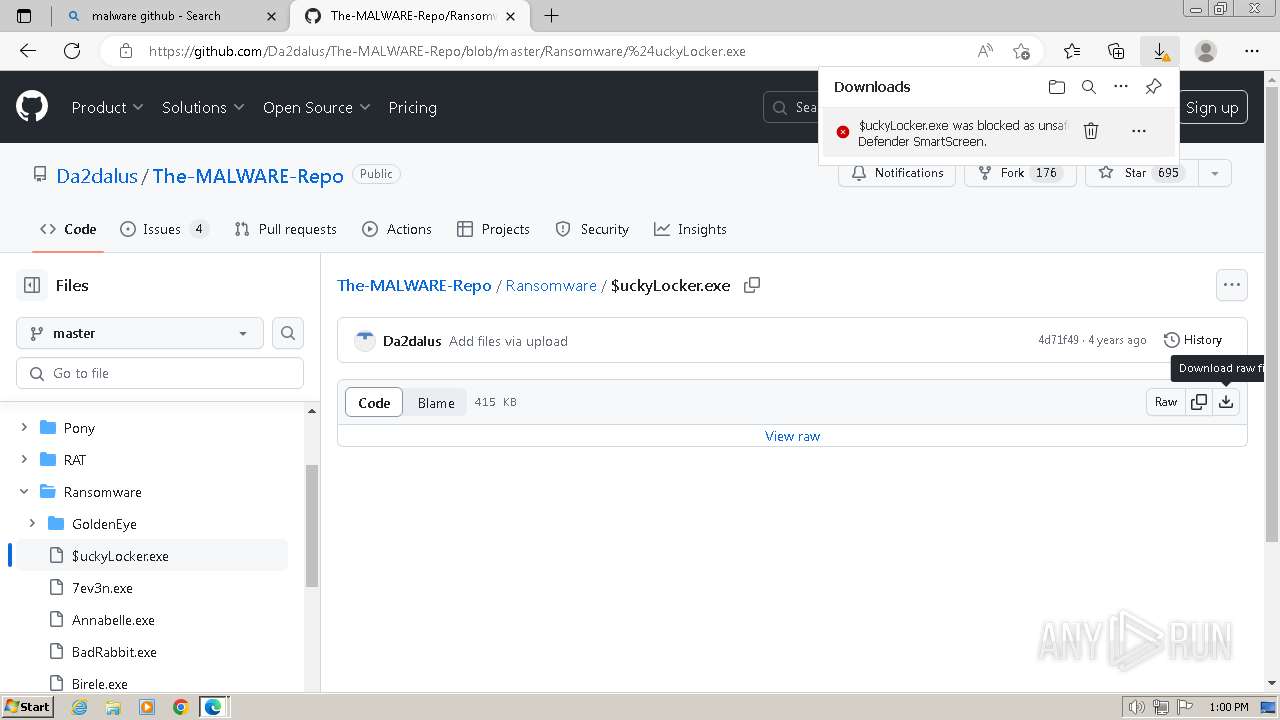Viewport: 1280px width, 720px height.
Task: Open the Security tab
Action: tap(592, 229)
